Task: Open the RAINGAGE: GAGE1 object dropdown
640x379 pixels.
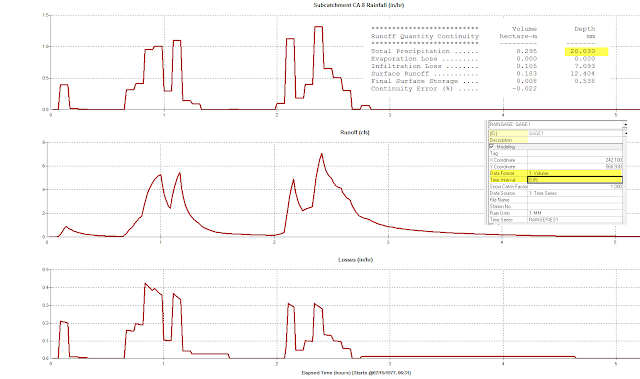Action: point(624,124)
